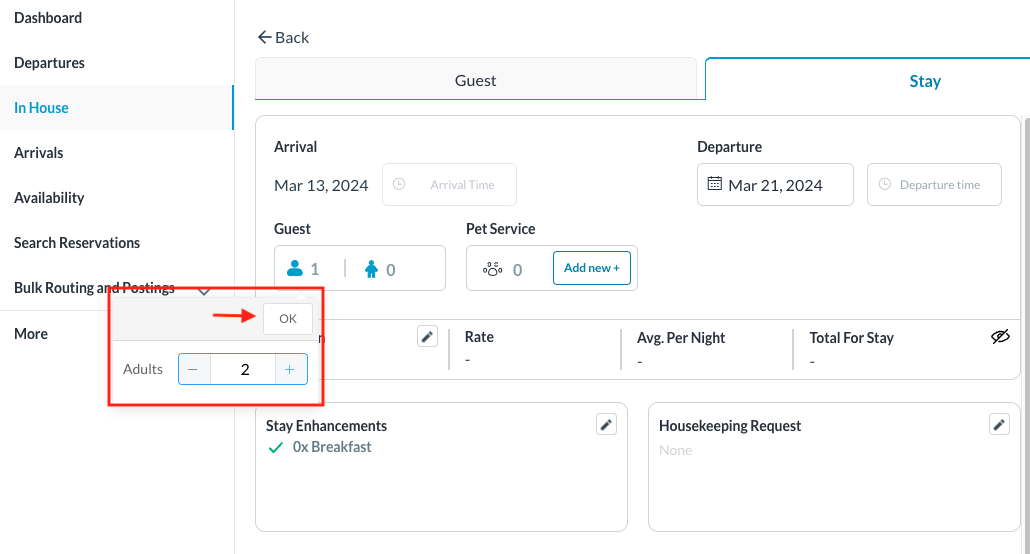Go to Availability in the sidebar
Screen dimensions: 1030x554
tap(49, 198)
